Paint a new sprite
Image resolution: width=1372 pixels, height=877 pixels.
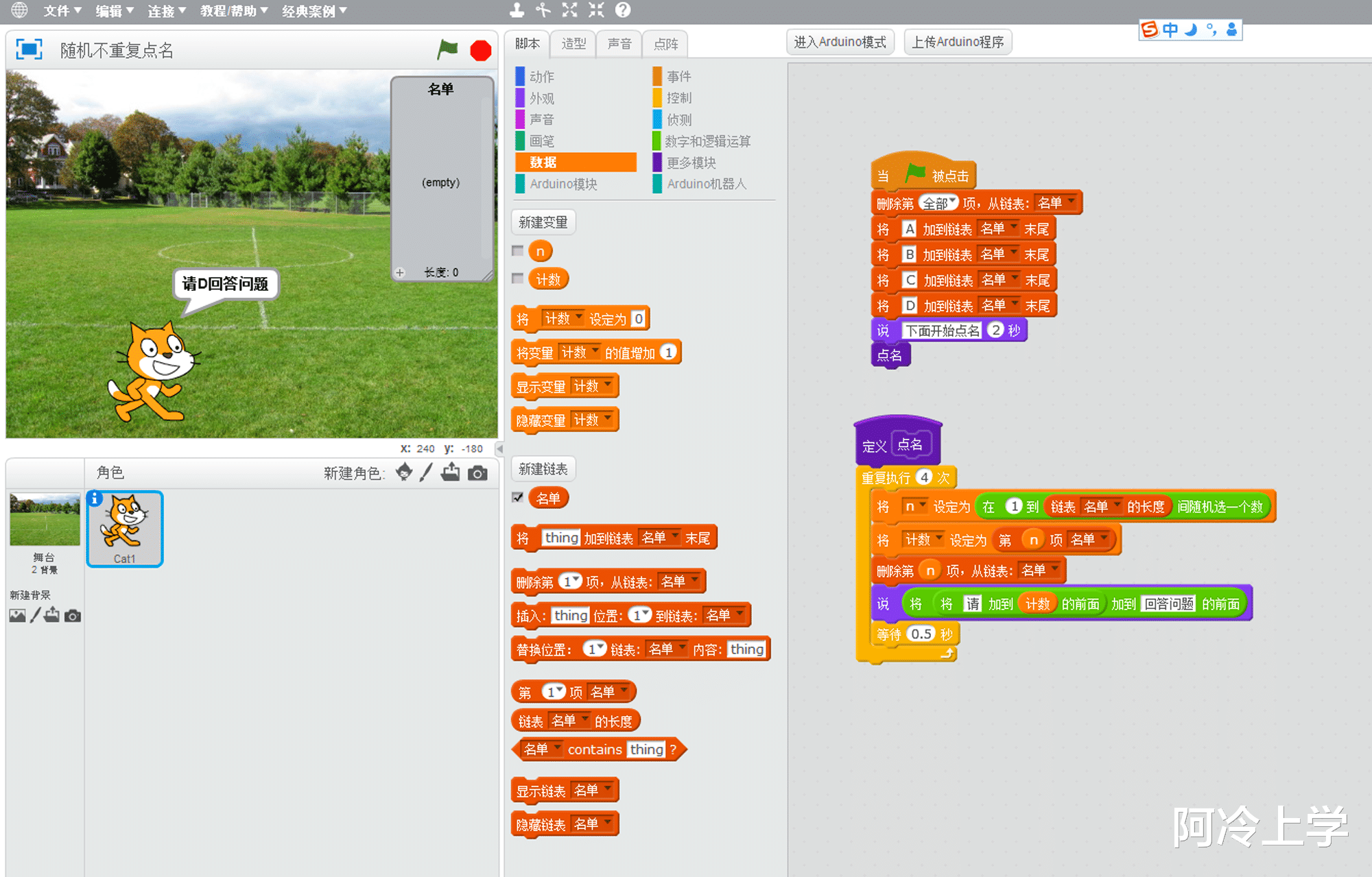(x=427, y=472)
